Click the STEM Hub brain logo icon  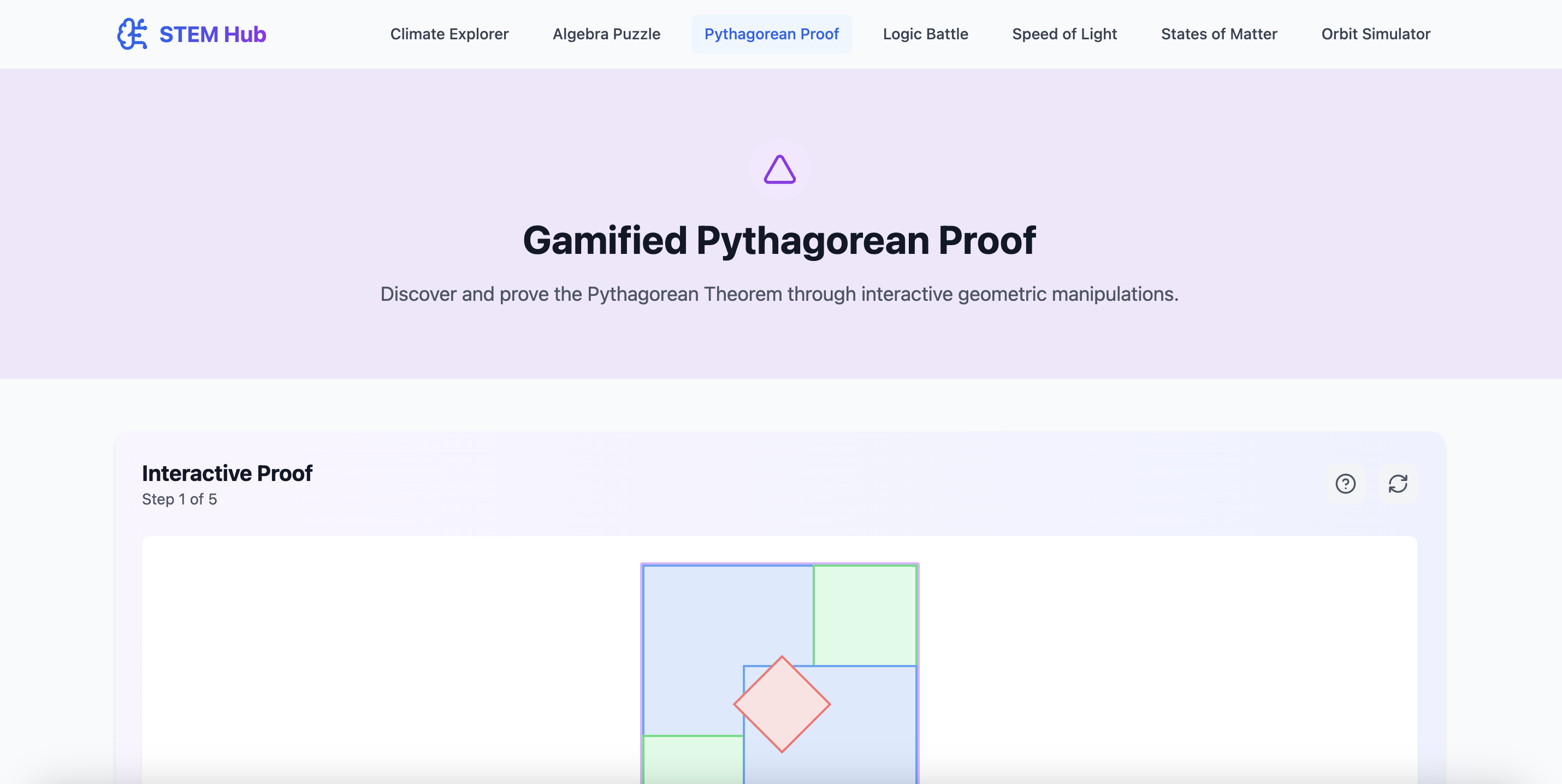[x=132, y=34]
